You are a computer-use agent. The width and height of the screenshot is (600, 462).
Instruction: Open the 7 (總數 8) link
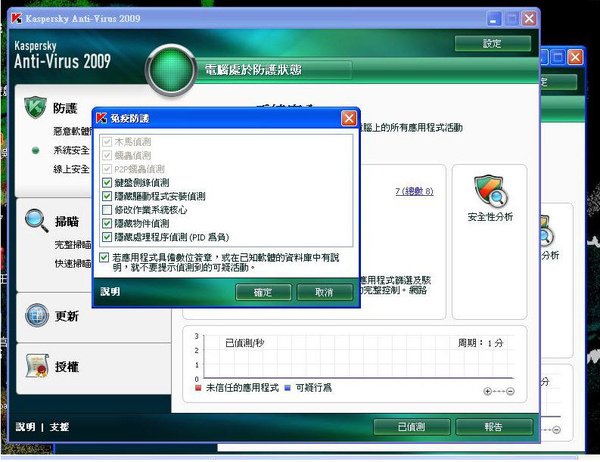(414, 191)
